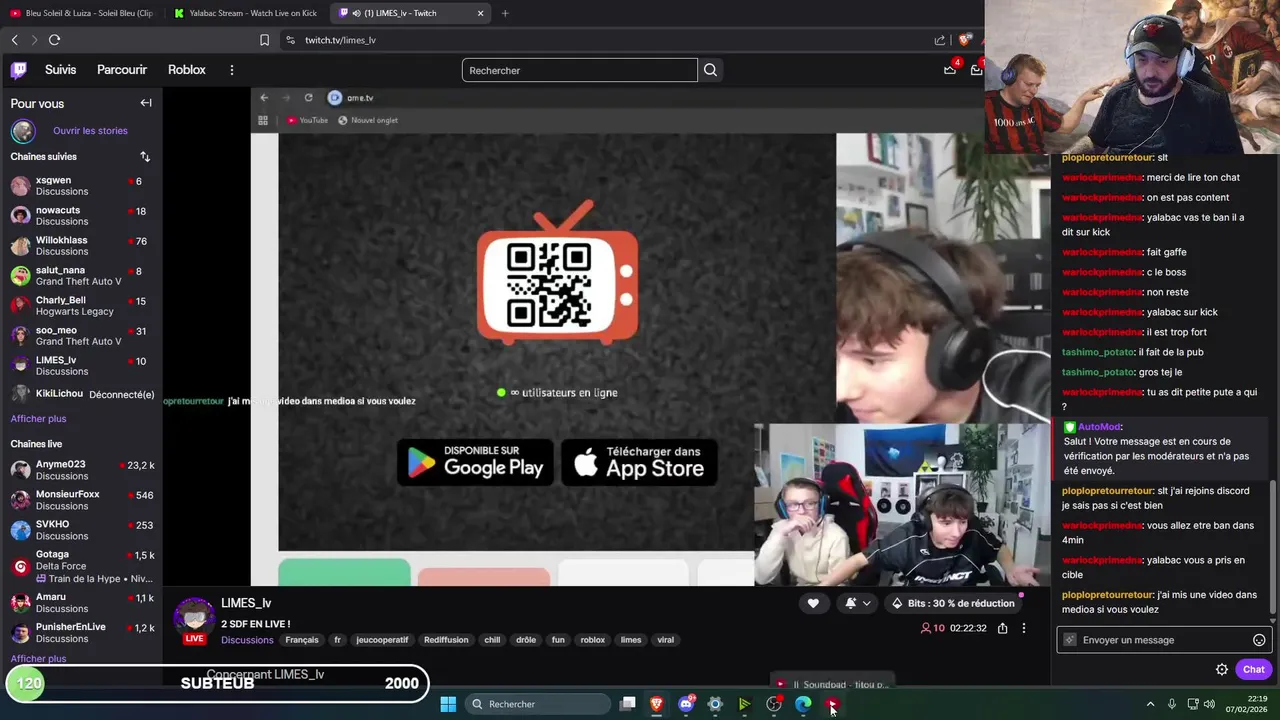Screen dimensions: 1280x720
Task: Click the Windows taskbar Rechercher box
Action: point(538,704)
